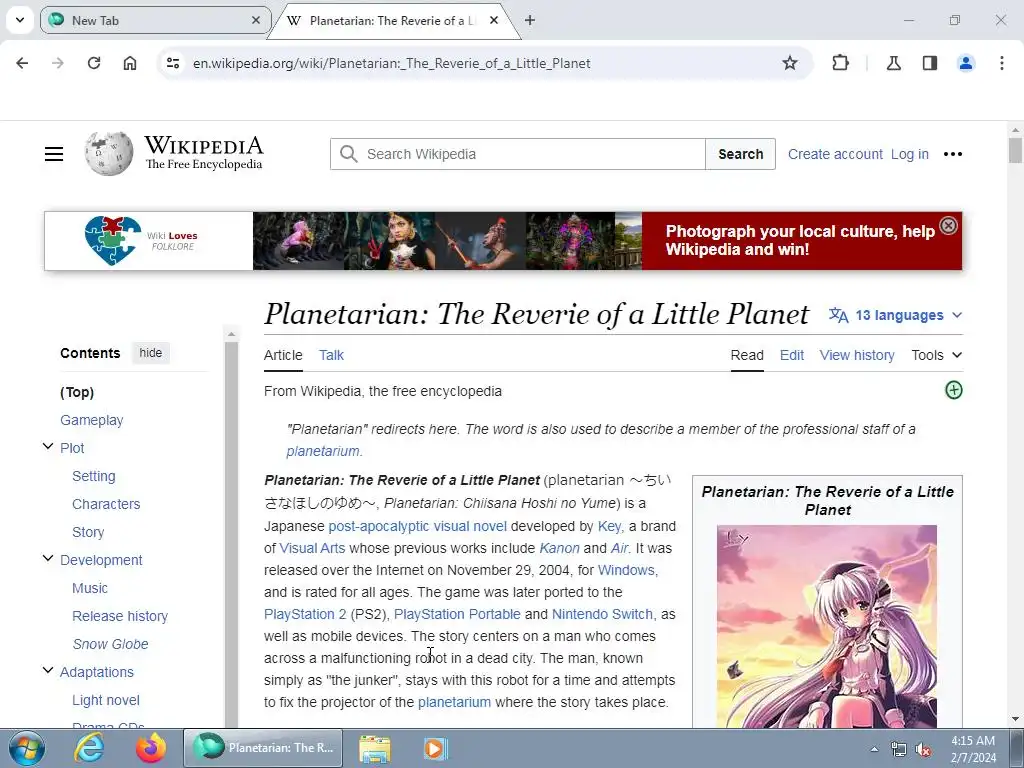
Task: Click the Wiki Loves Folklore banner
Action: (503, 241)
